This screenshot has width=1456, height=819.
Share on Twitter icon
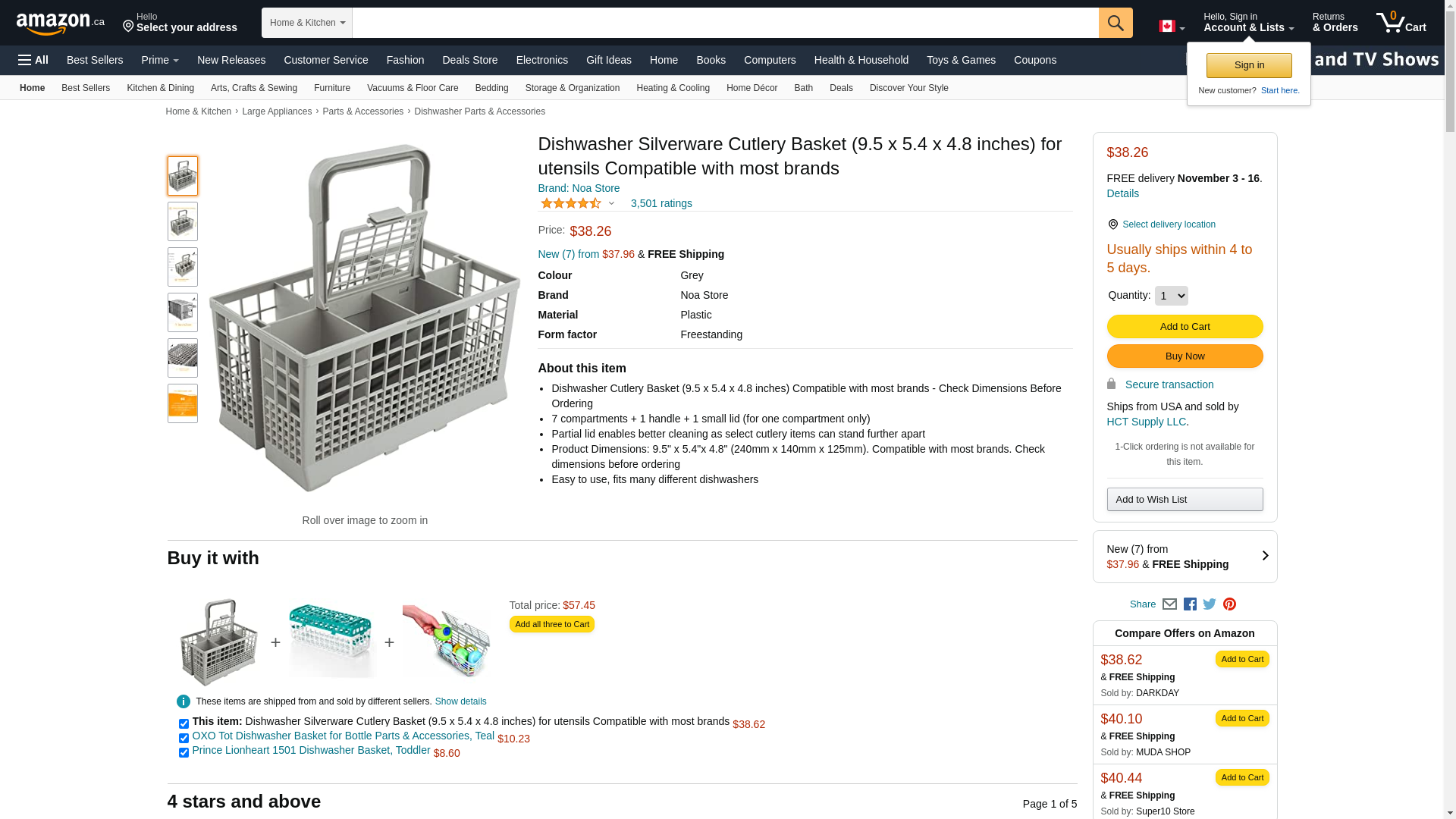click(1210, 604)
